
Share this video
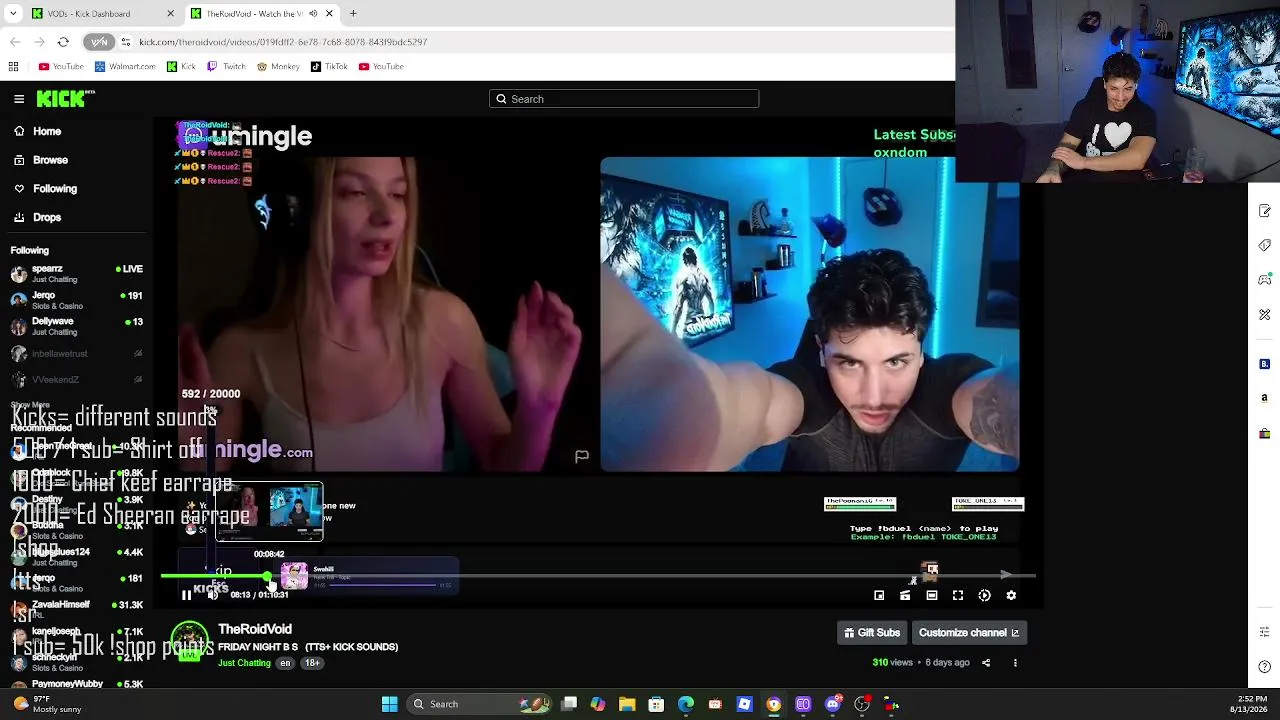(x=986, y=662)
